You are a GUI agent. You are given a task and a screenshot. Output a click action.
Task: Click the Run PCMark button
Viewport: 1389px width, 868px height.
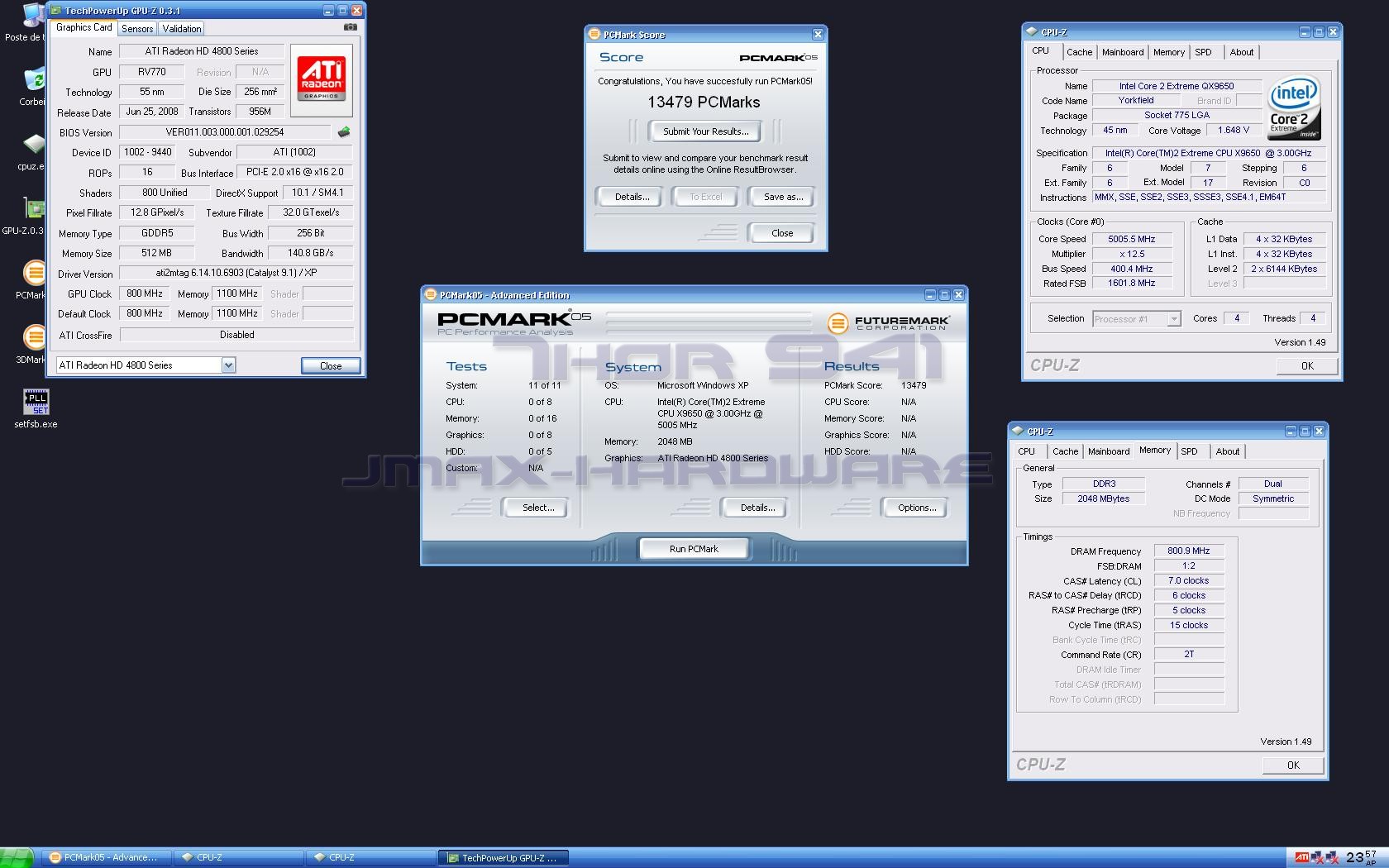coord(694,549)
